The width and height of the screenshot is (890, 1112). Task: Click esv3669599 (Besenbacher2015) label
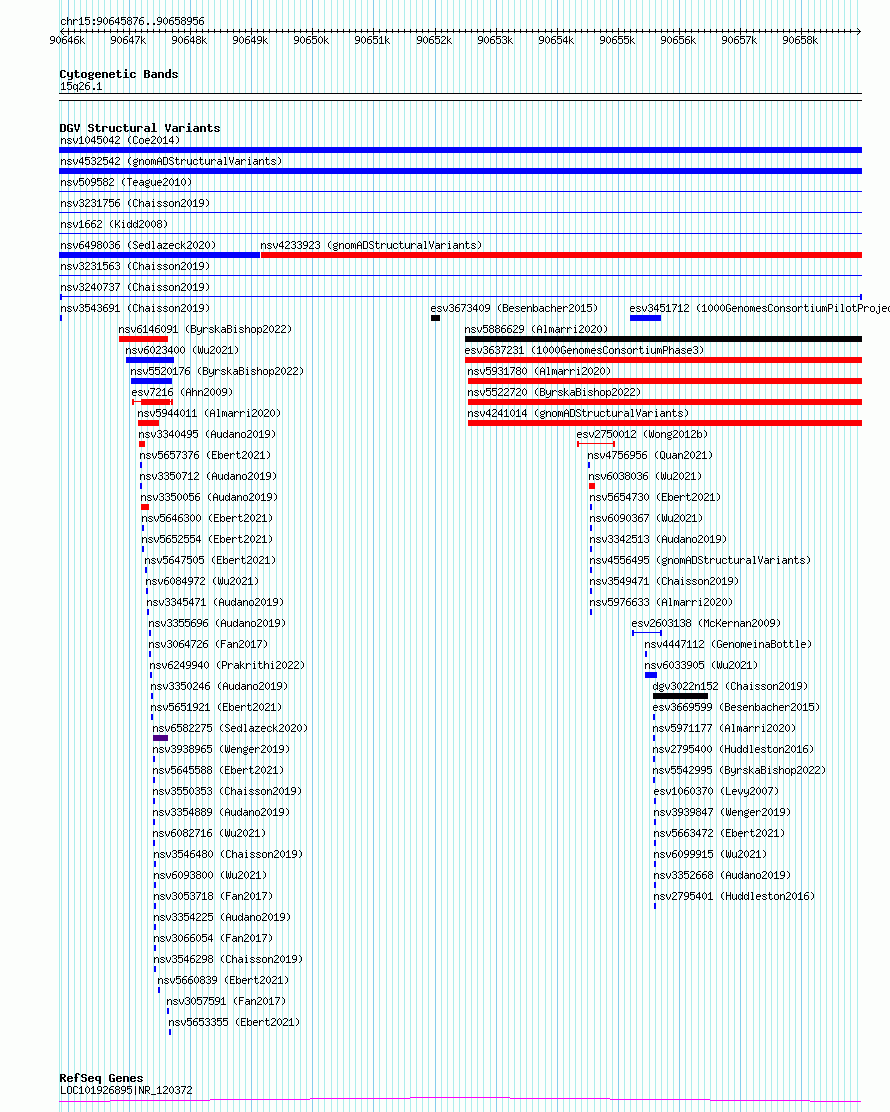pos(736,707)
